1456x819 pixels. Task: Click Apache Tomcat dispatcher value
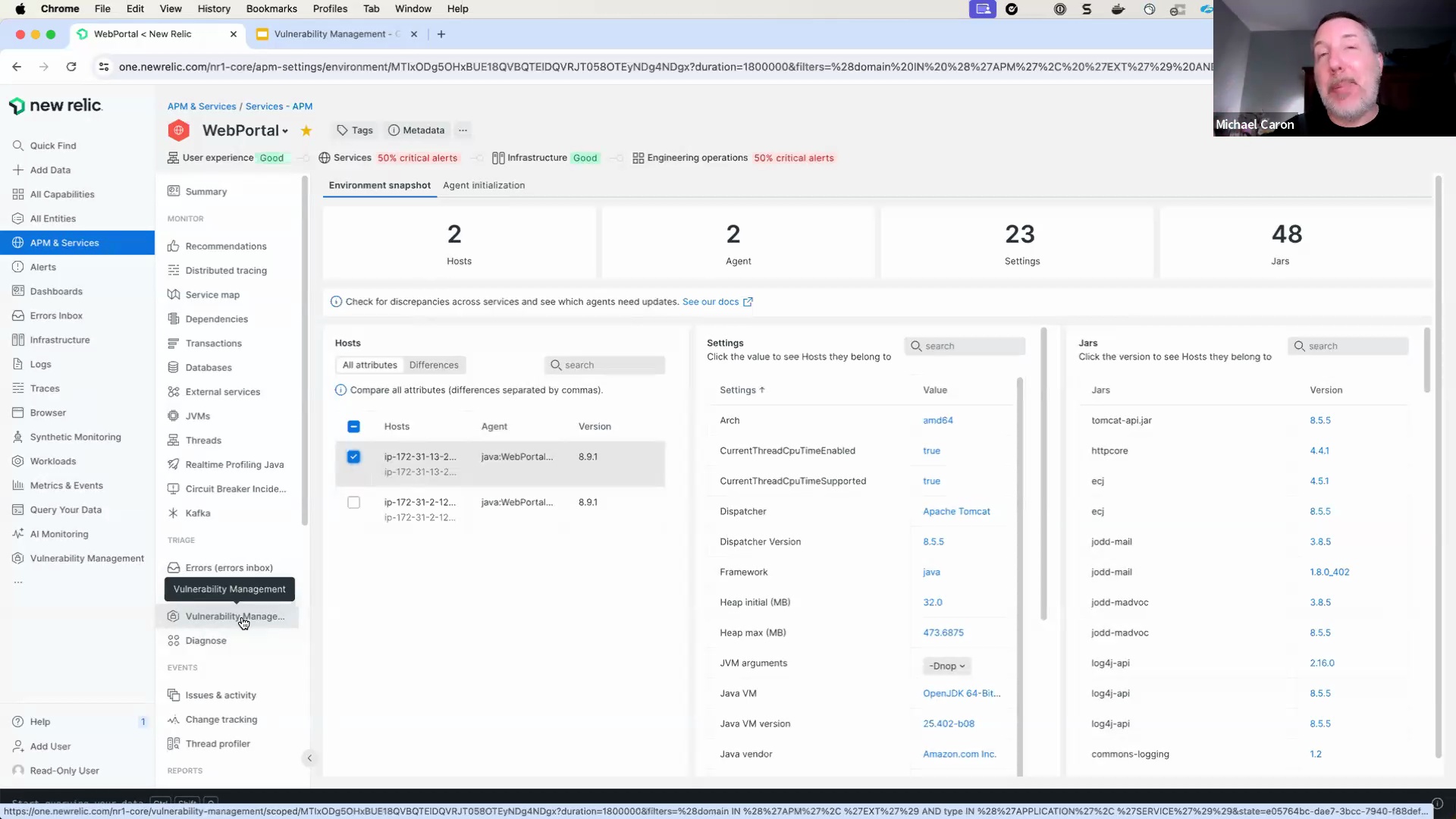coord(956,511)
